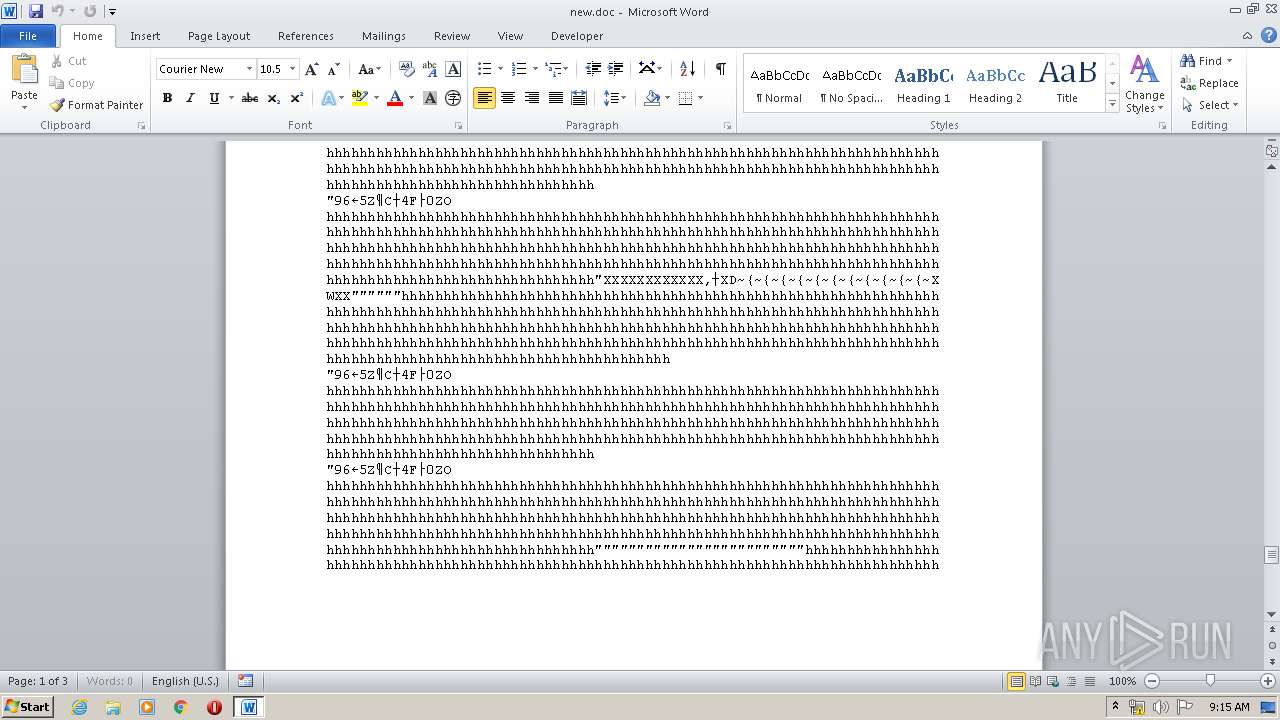The height and width of the screenshot is (720, 1280).
Task: Click the Replace command
Action: 1210,83
